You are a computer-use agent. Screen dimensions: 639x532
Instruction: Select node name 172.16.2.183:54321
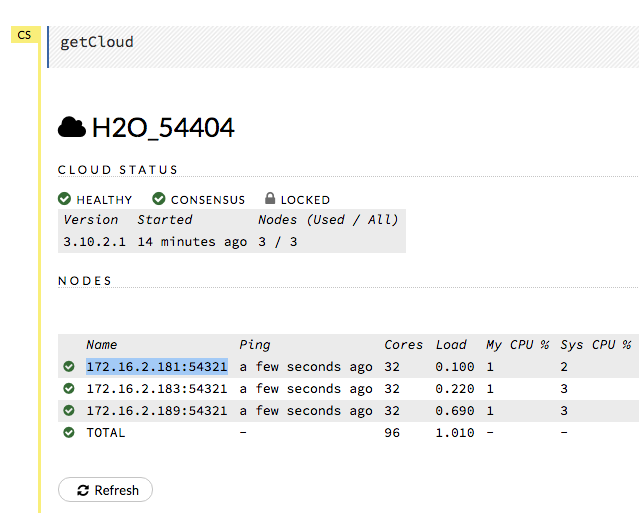click(156, 389)
